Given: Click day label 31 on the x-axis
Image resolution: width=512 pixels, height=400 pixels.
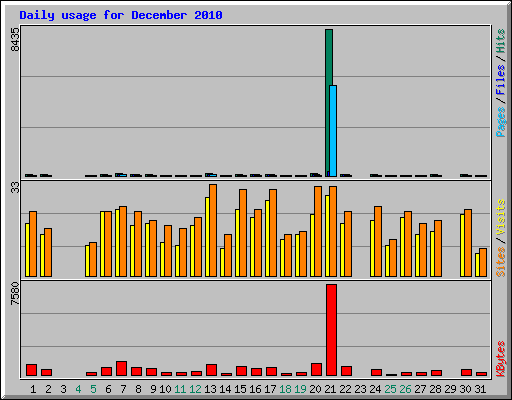Looking at the screenshot, I should 480,389.
